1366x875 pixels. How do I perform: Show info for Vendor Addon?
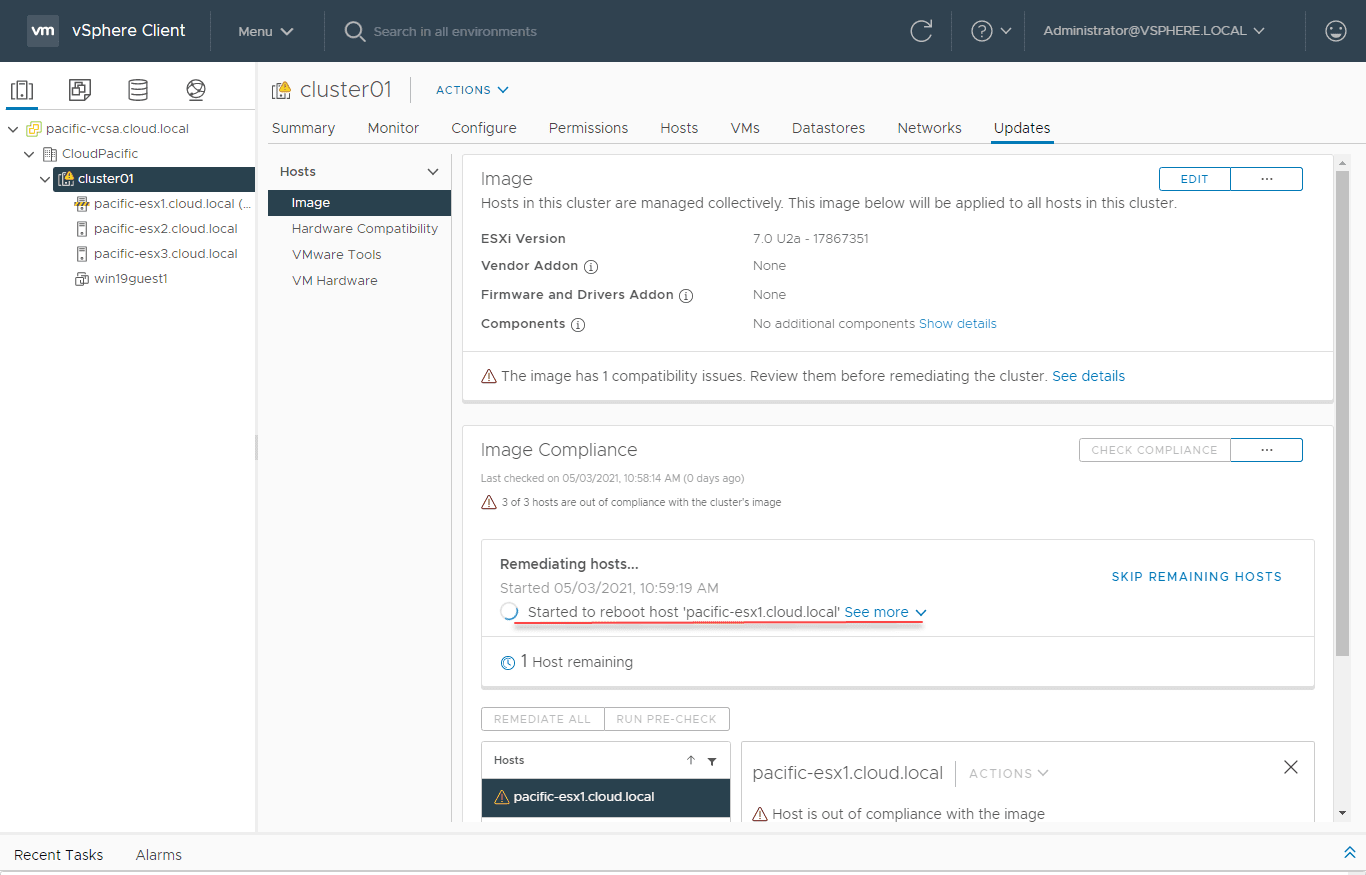591,267
